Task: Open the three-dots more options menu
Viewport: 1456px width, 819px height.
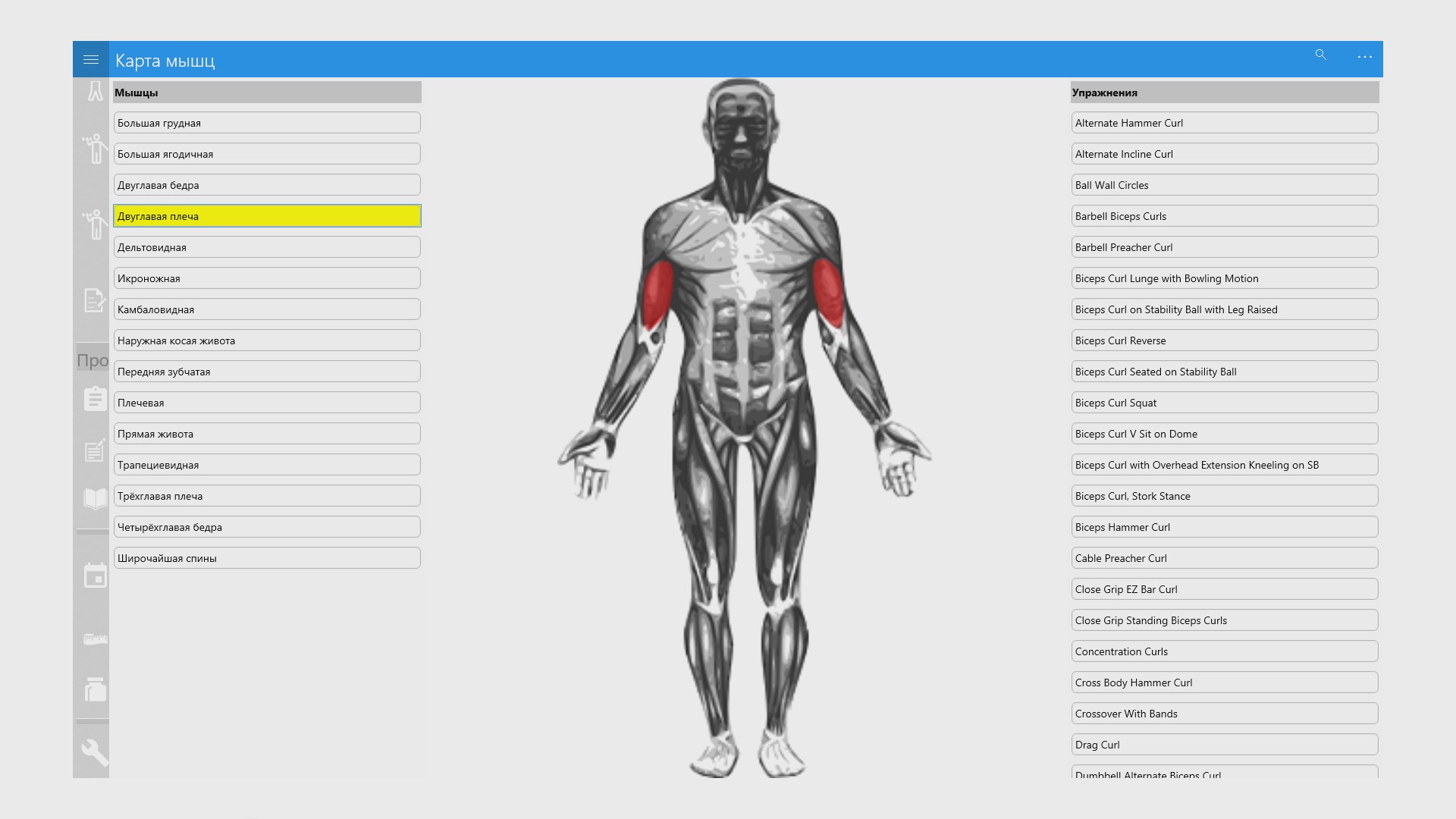Action: tap(1364, 57)
